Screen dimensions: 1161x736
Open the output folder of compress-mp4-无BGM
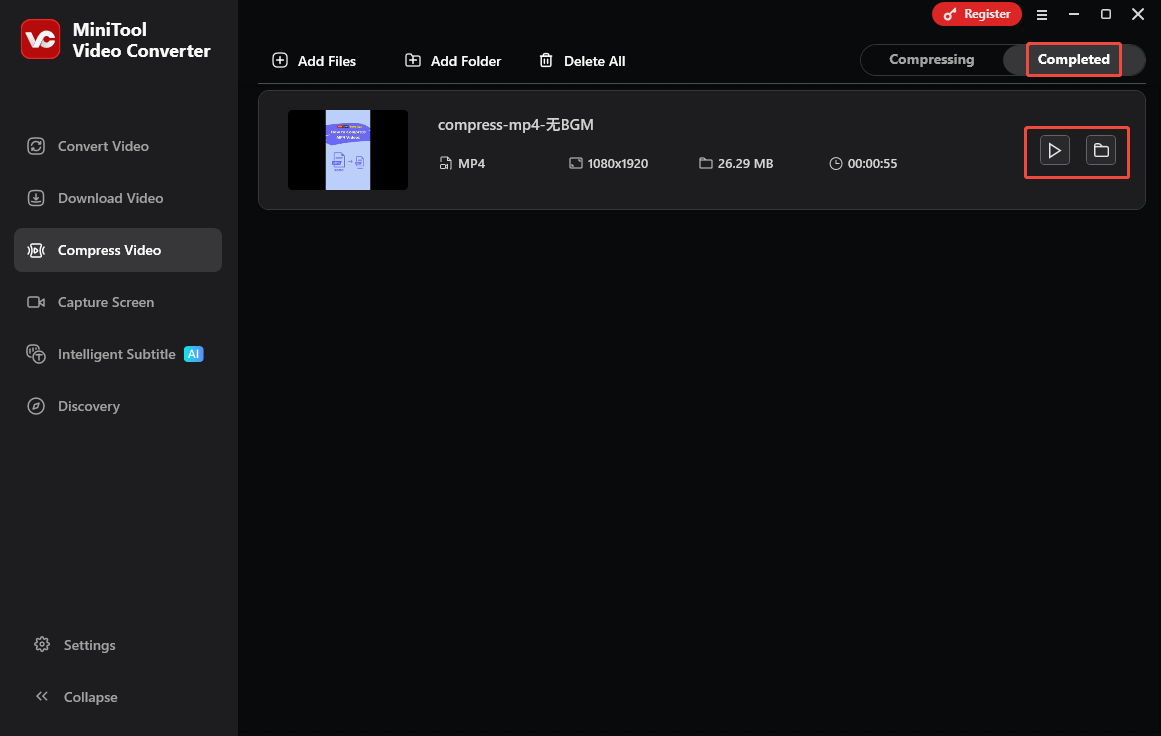(1101, 150)
